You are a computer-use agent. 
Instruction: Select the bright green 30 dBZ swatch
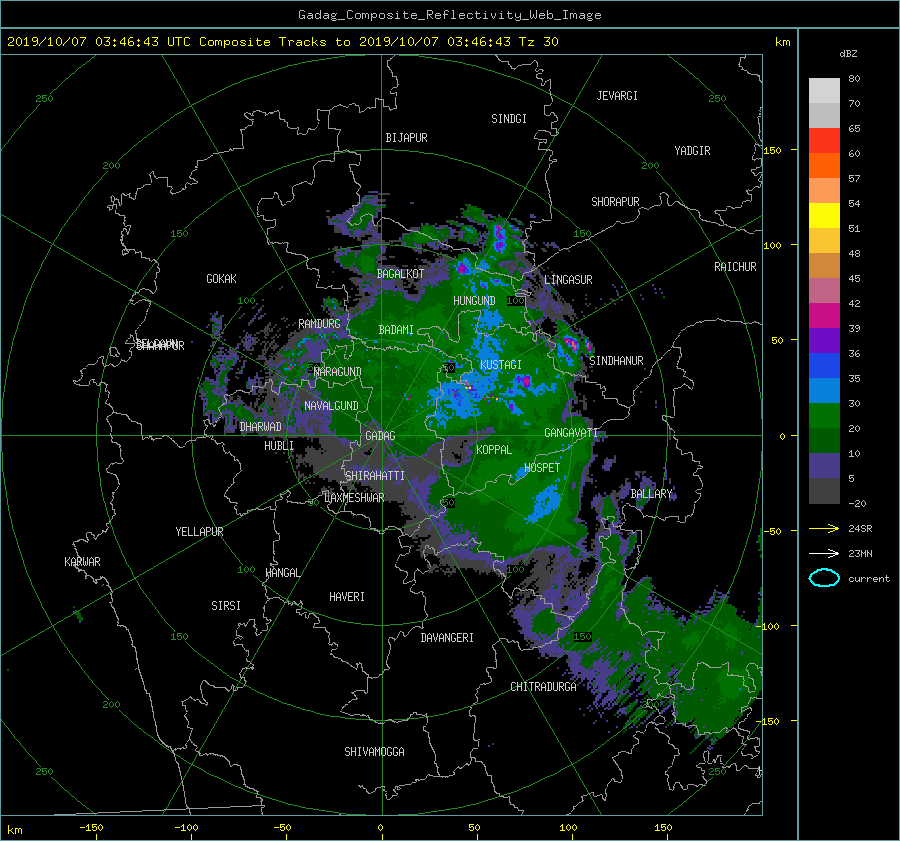click(x=824, y=415)
